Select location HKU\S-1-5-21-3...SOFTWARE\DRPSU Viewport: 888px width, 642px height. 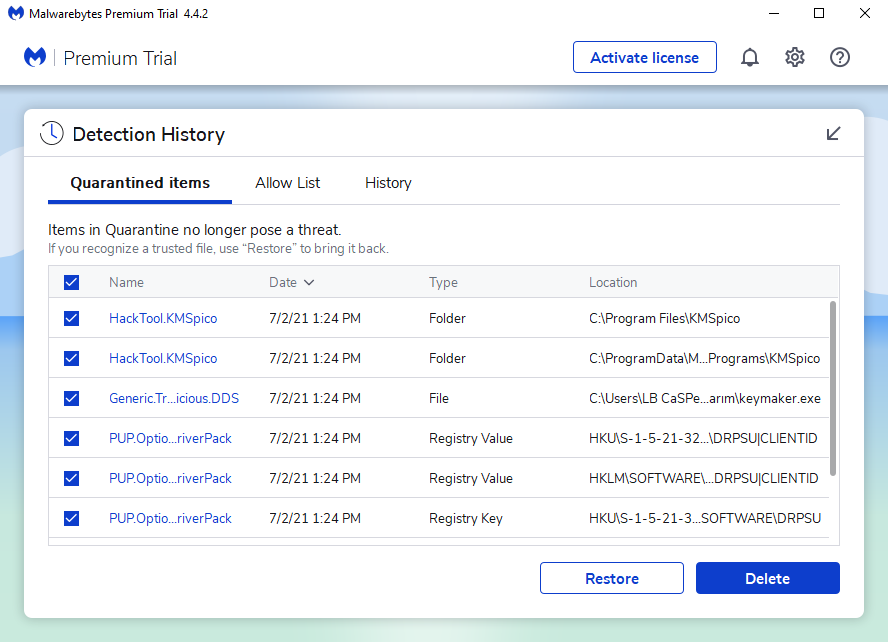coord(705,519)
